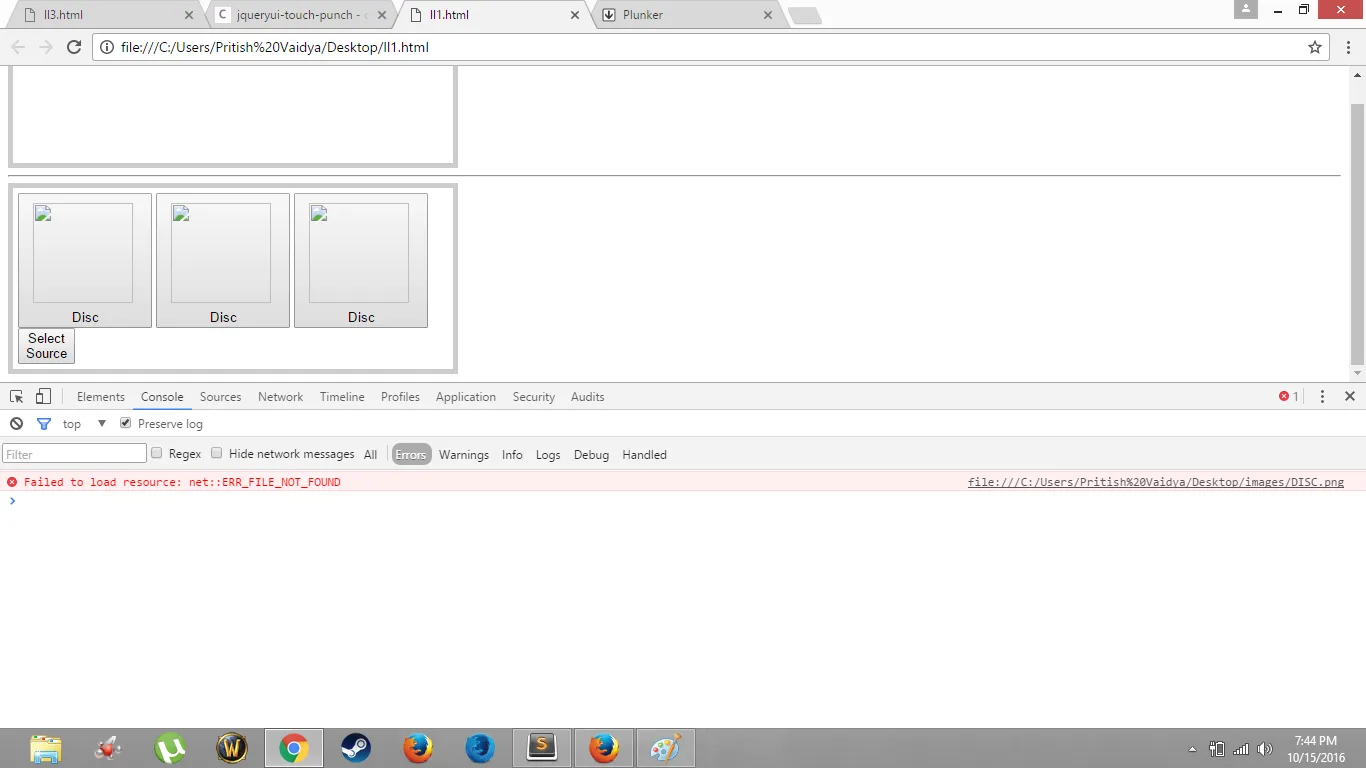1366x768 pixels.
Task: Go back to the previous page
Action: 18,47
